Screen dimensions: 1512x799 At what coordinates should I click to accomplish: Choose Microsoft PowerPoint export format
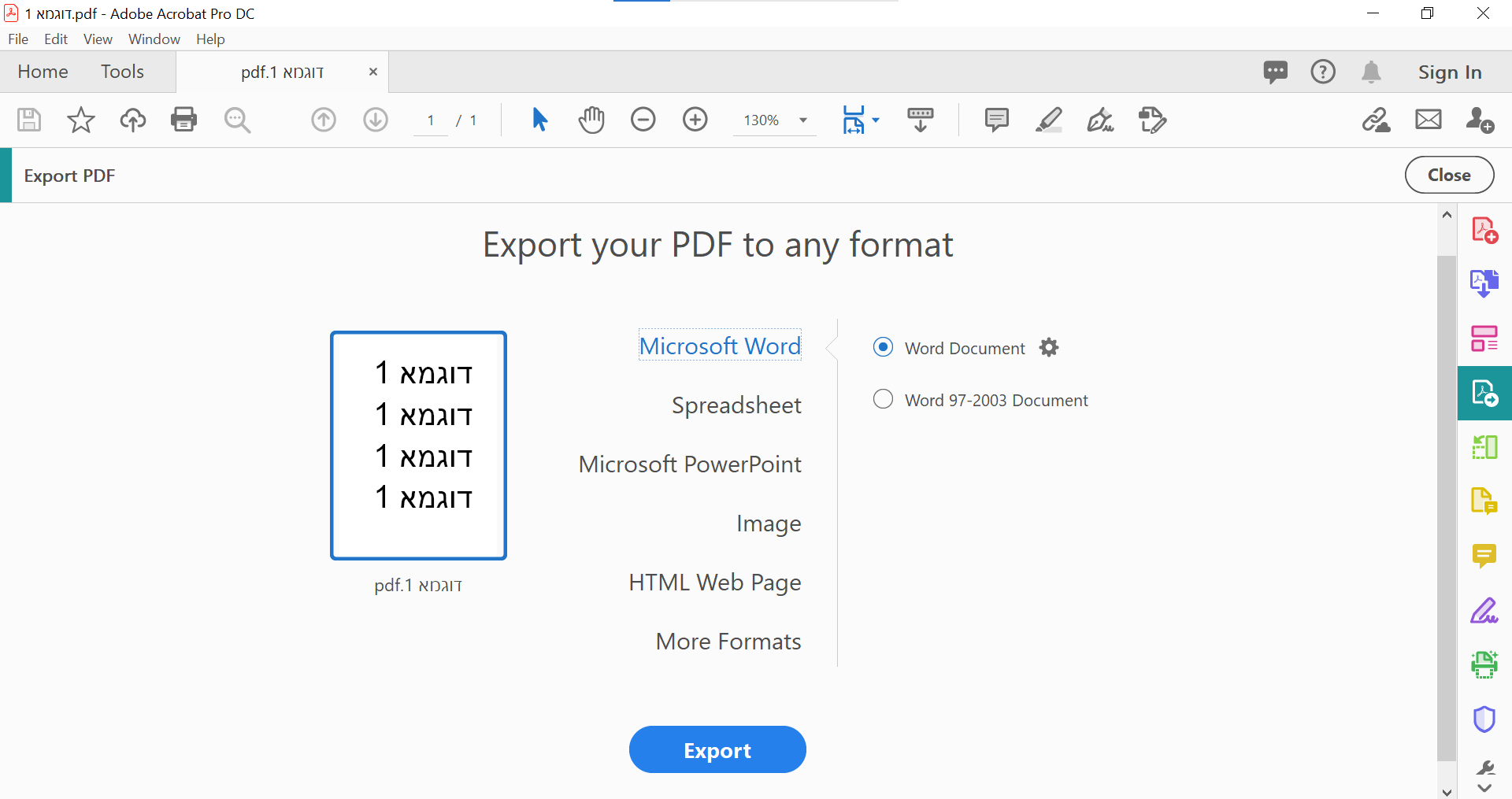[x=690, y=464]
